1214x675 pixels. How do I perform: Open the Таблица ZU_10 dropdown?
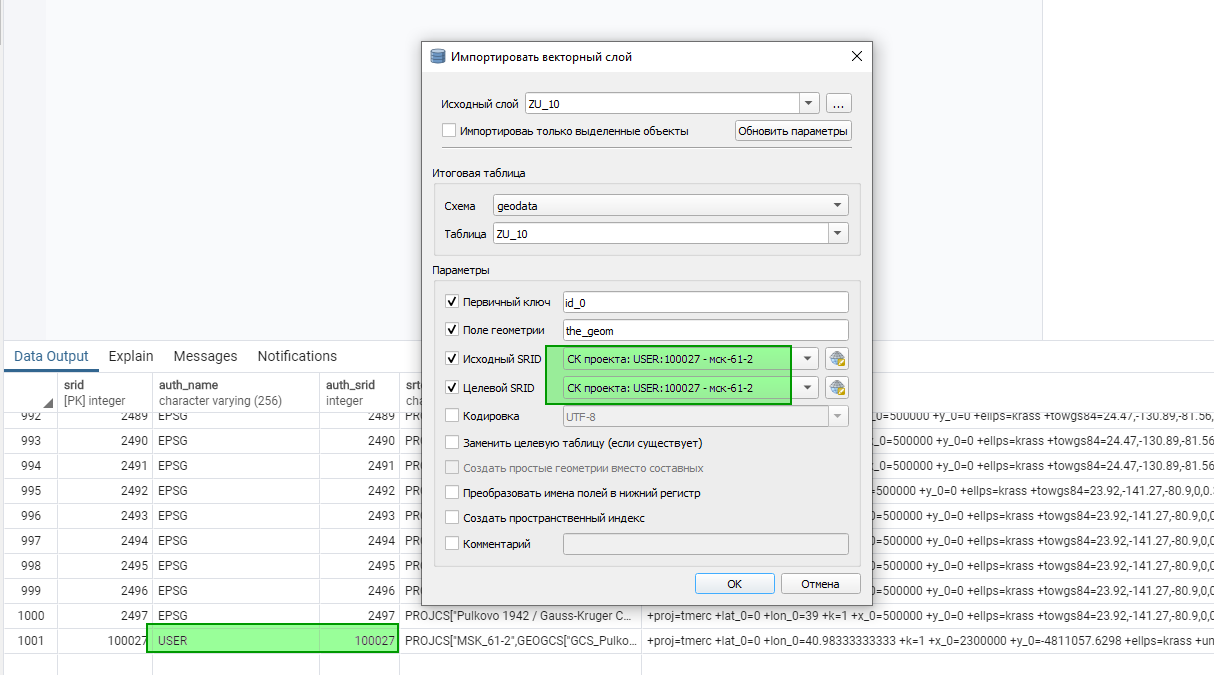[837, 233]
